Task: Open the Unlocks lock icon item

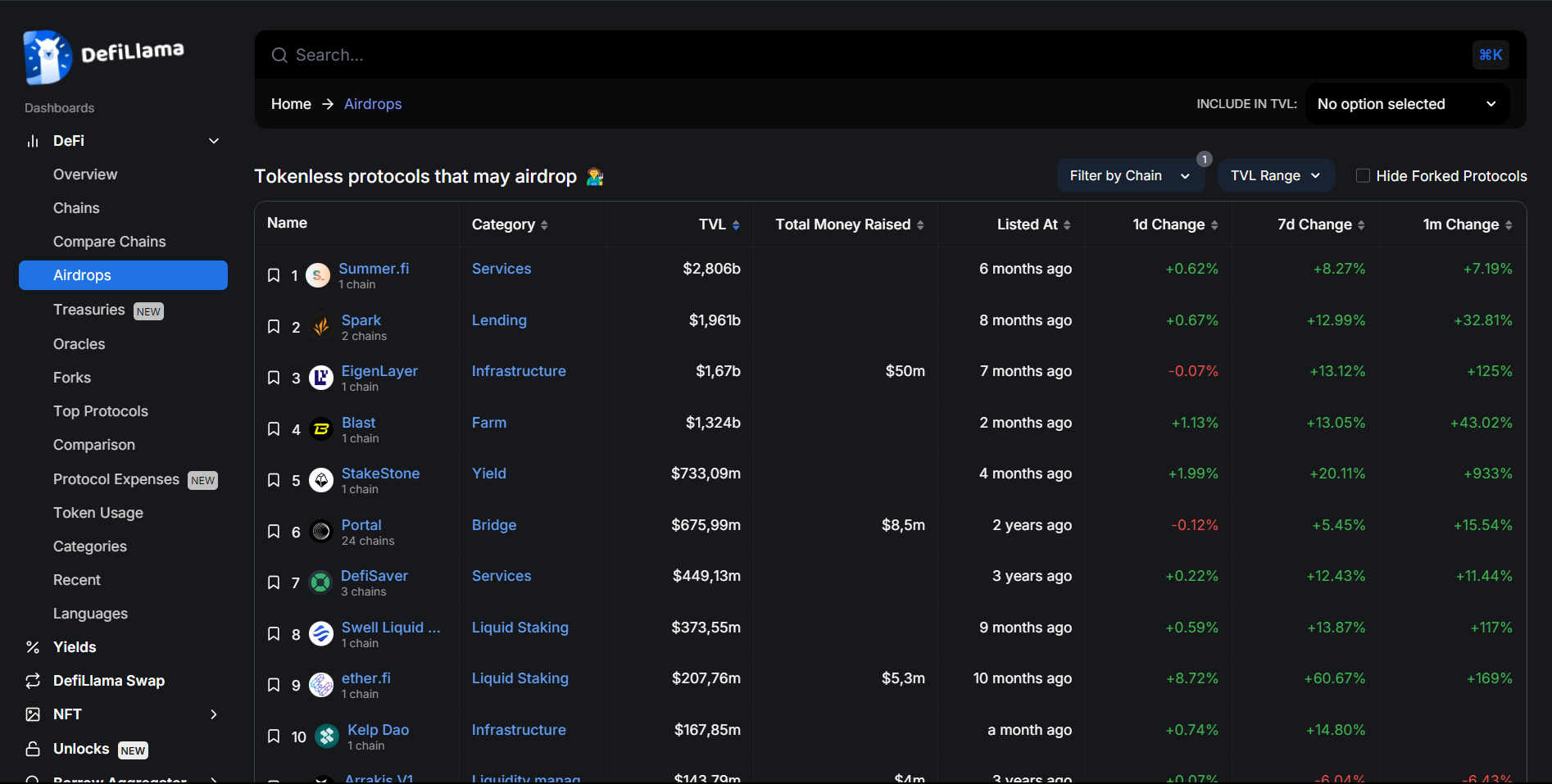Action: (x=33, y=749)
